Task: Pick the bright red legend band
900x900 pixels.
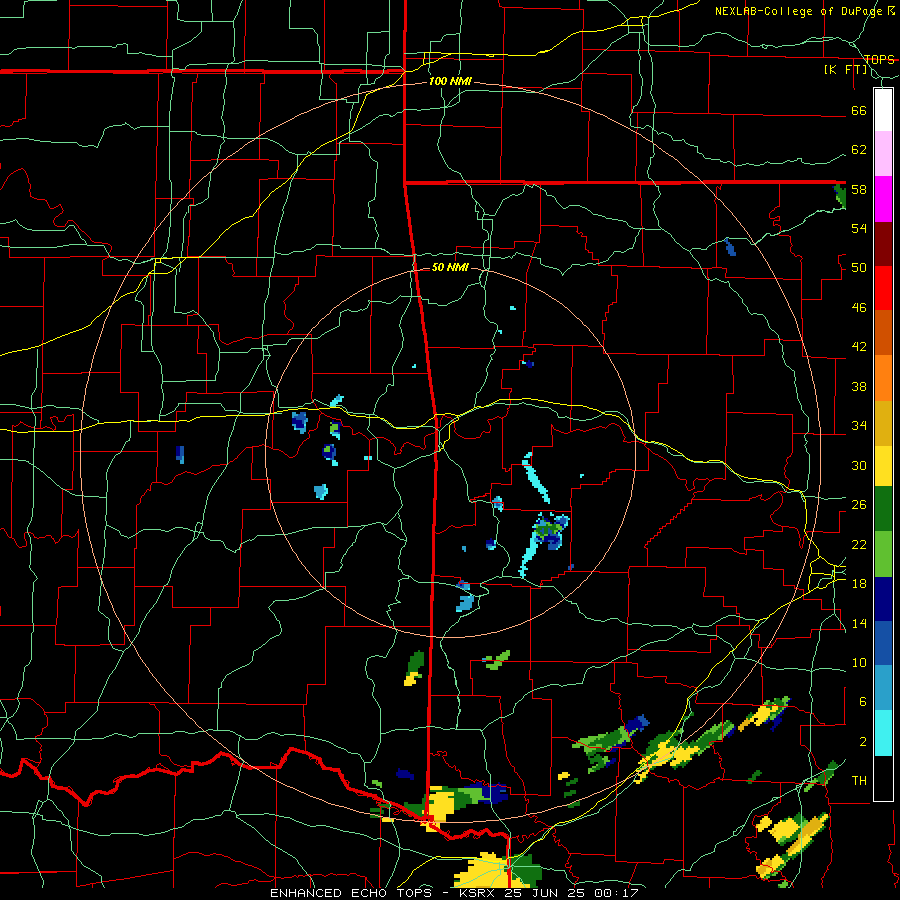Action: pyautogui.click(x=883, y=288)
